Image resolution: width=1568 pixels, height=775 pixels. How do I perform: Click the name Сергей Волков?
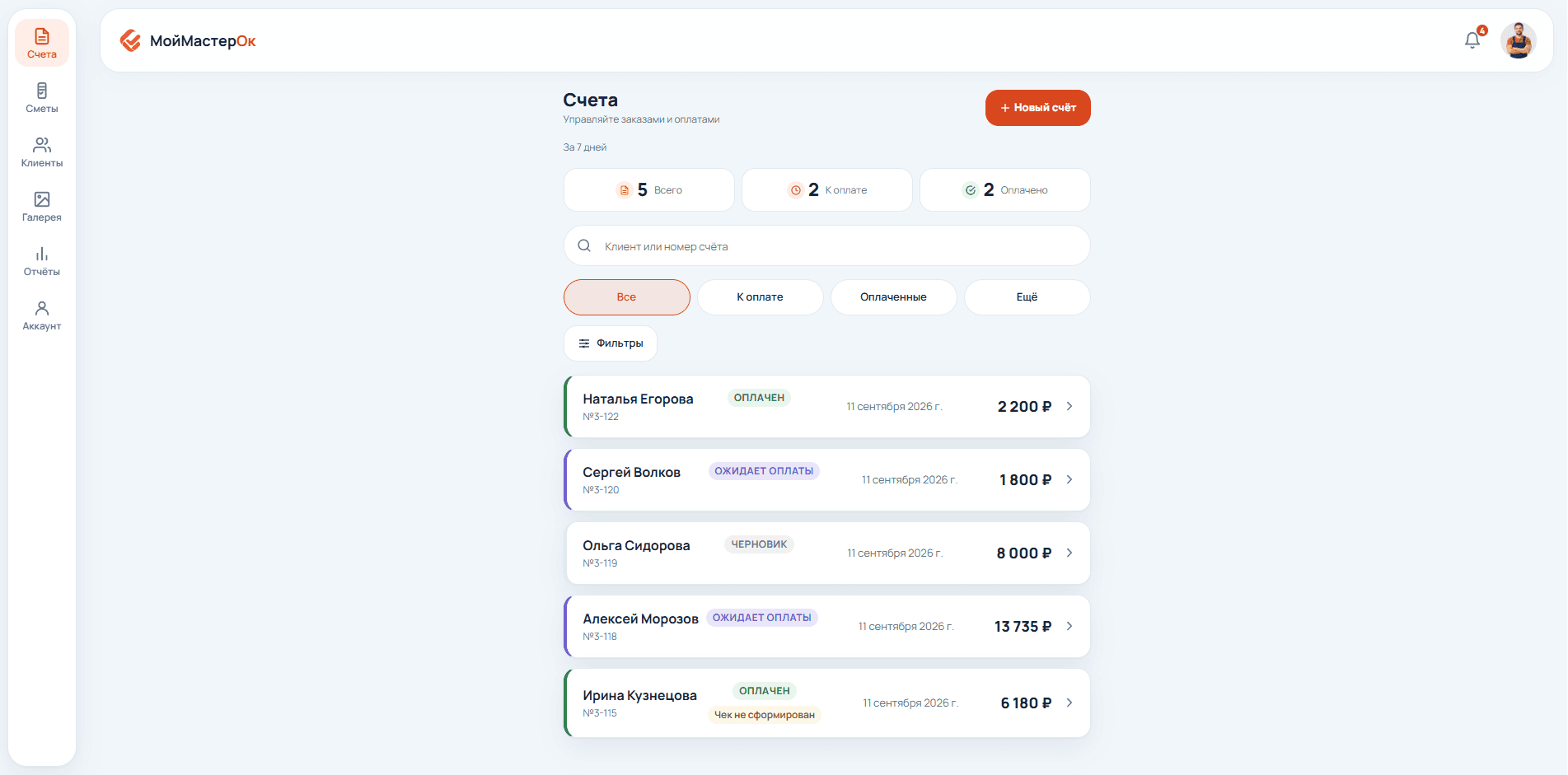point(631,472)
